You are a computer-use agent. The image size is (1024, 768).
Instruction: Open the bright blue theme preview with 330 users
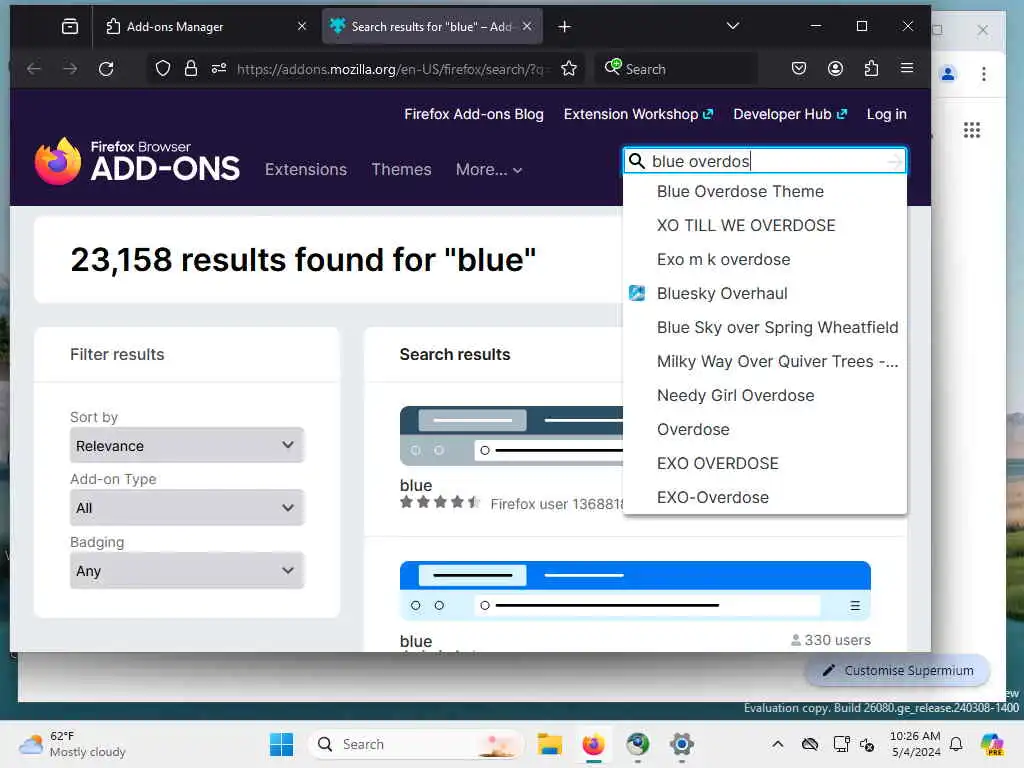(x=635, y=590)
